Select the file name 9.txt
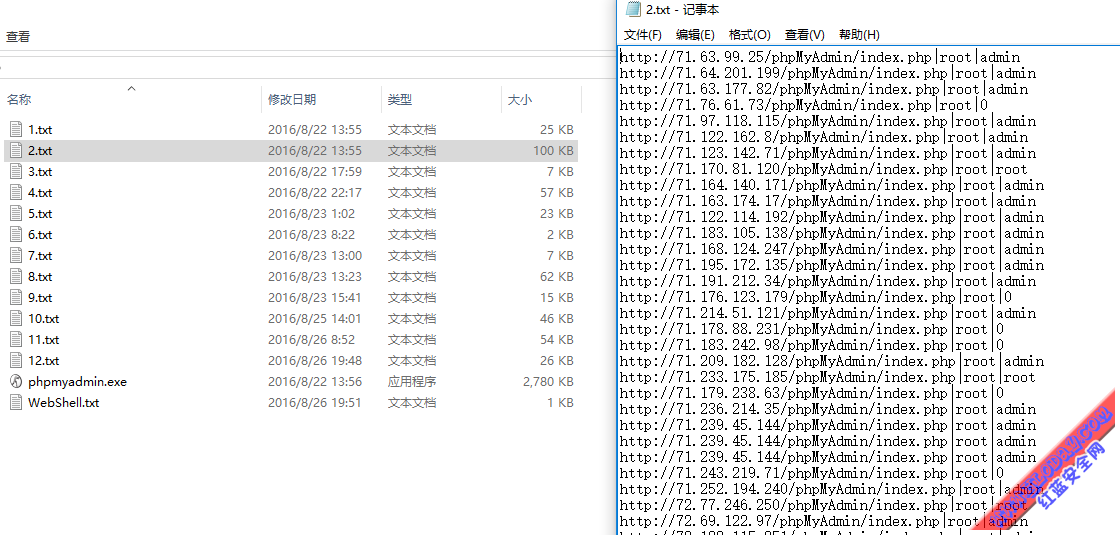Viewport: 1120px width, 535px height. click(x=40, y=298)
